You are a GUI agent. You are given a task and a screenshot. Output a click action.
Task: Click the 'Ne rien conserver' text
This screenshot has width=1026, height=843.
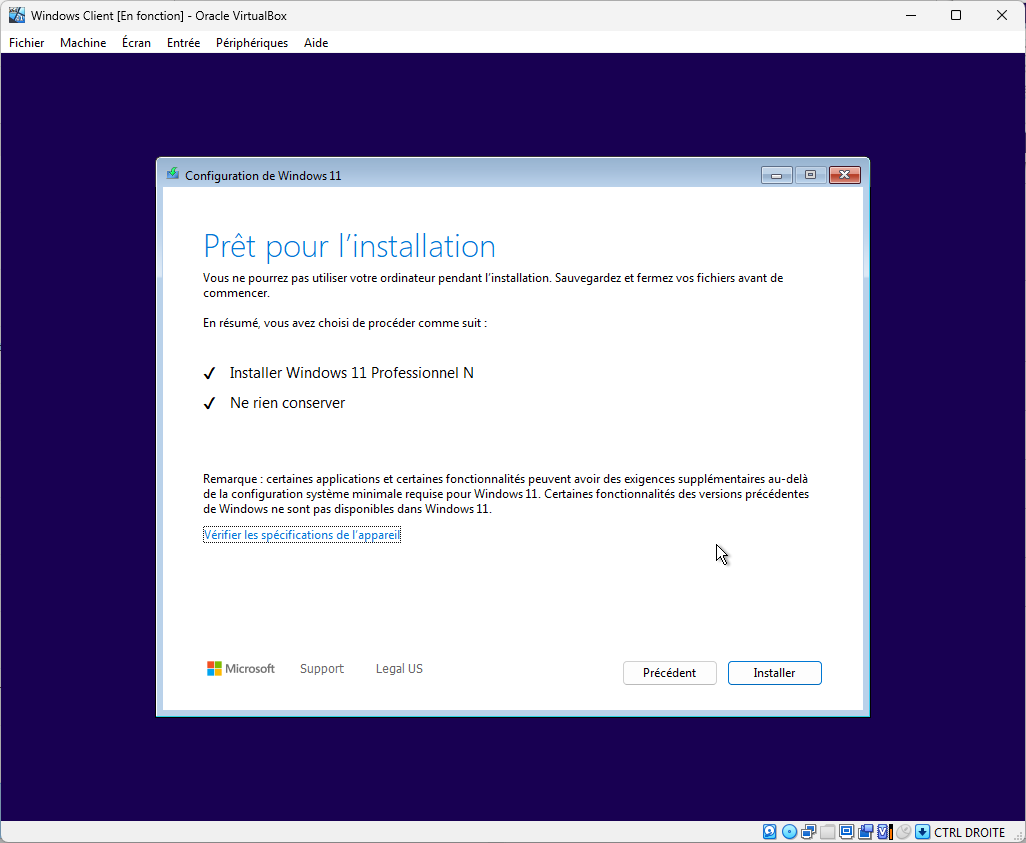tap(287, 403)
